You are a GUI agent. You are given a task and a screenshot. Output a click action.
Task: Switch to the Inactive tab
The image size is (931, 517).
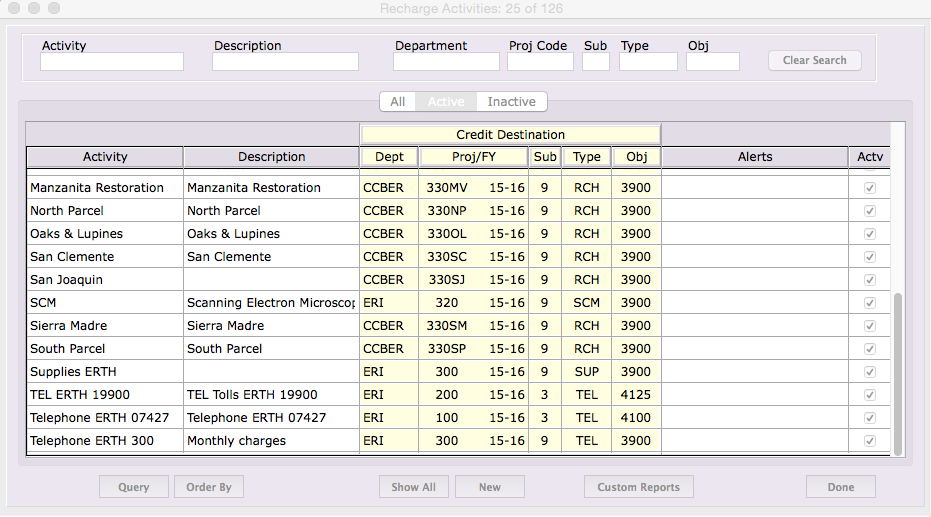tap(511, 102)
